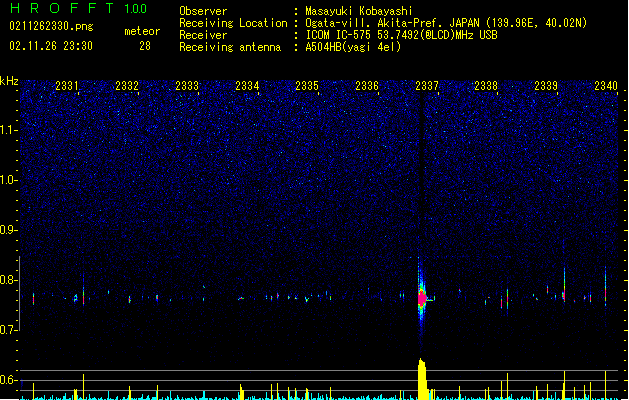Click the 2331 time marker
Viewport: 629px width, 400px height.
tap(67, 86)
